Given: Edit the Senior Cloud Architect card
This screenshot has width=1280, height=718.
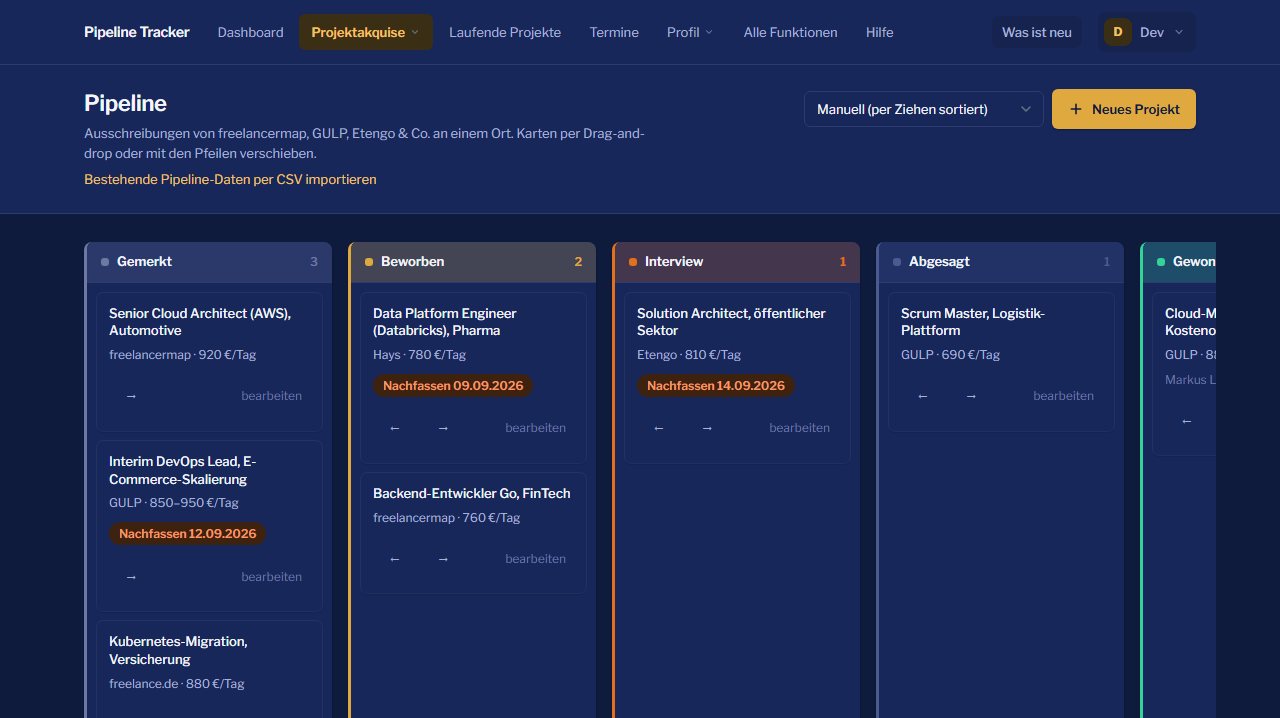Looking at the screenshot, I should [271, 396].
